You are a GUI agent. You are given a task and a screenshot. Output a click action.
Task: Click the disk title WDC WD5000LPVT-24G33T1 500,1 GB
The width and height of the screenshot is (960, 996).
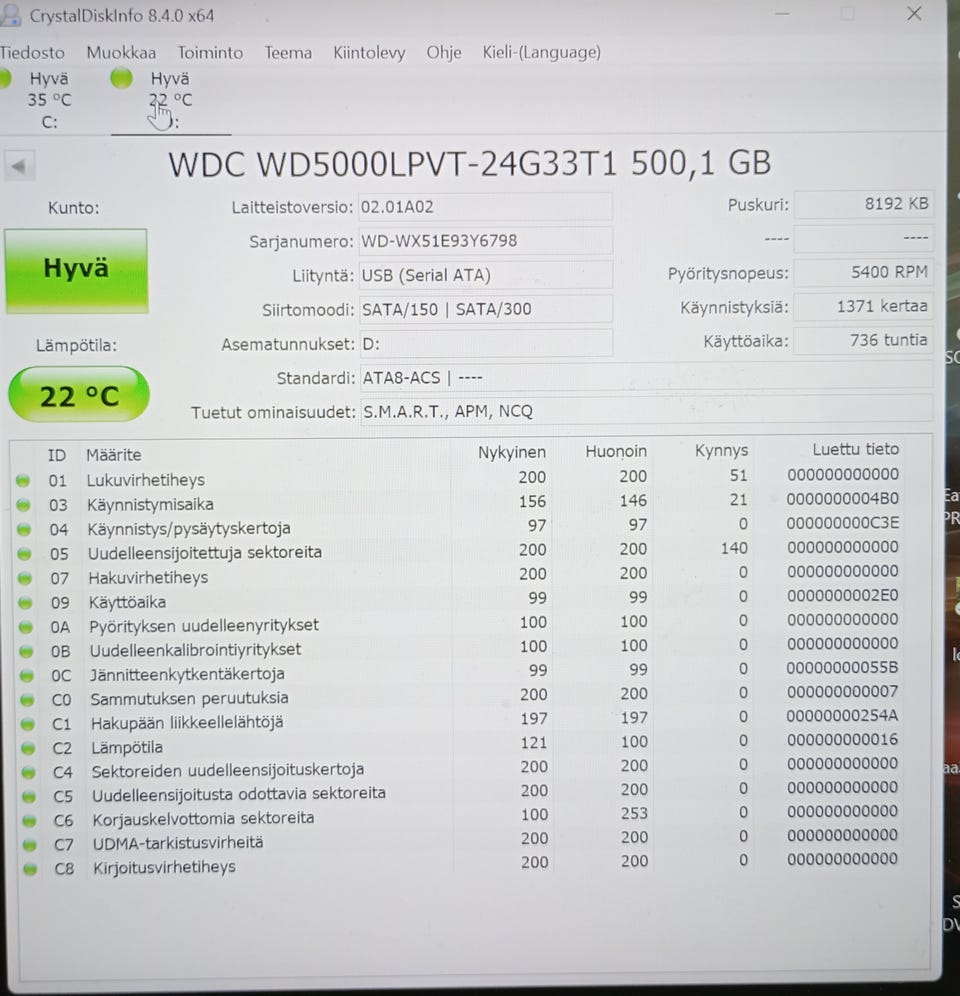(470, 164)
